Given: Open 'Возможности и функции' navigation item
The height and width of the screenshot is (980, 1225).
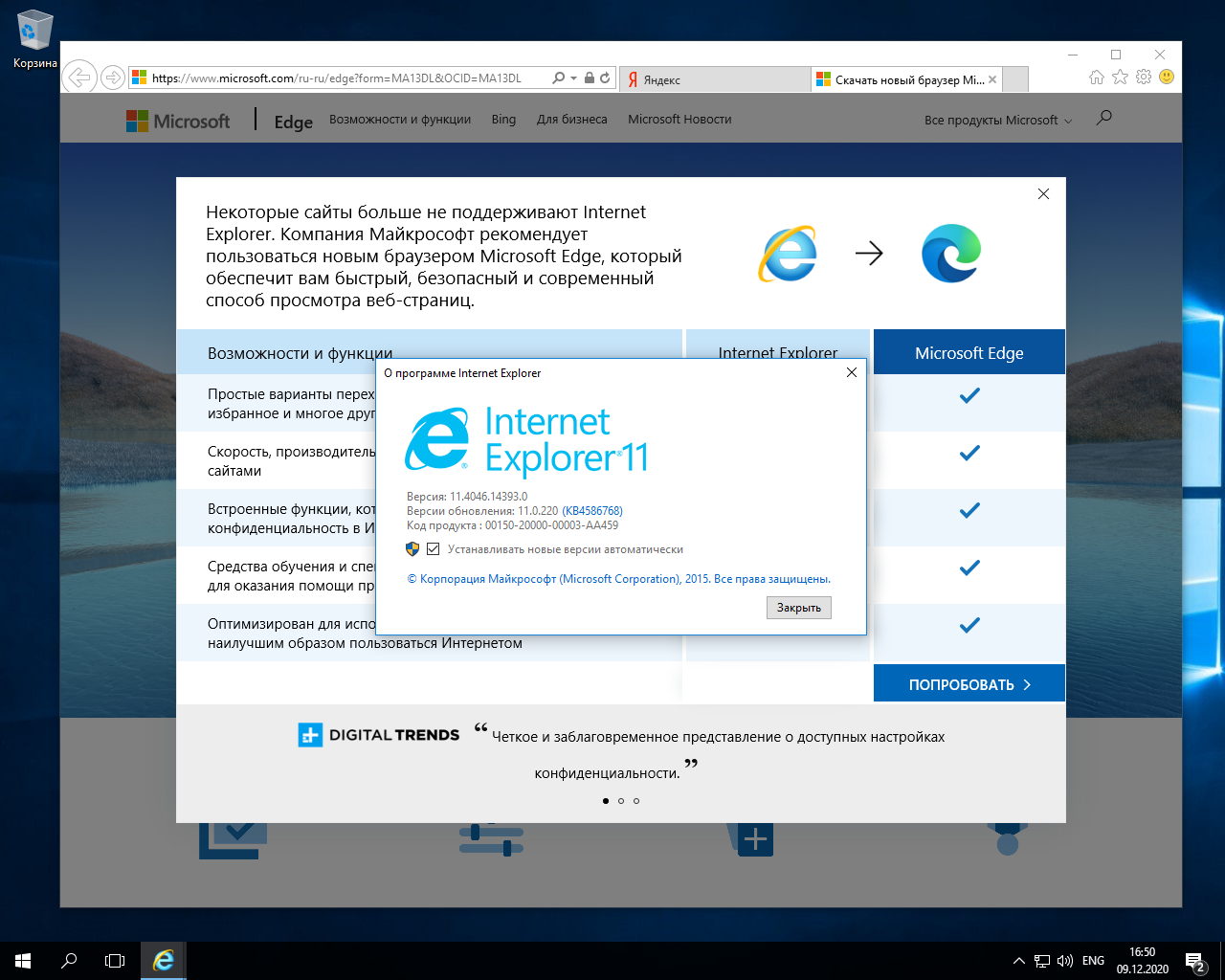Looking at the screenshot, I should [x=400, y=120].
